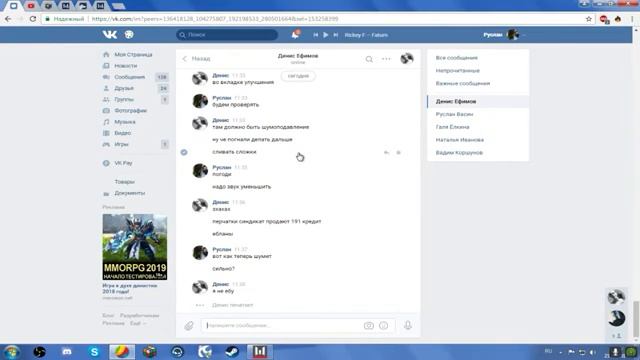Focus the VK search field

tap(227, 35)
